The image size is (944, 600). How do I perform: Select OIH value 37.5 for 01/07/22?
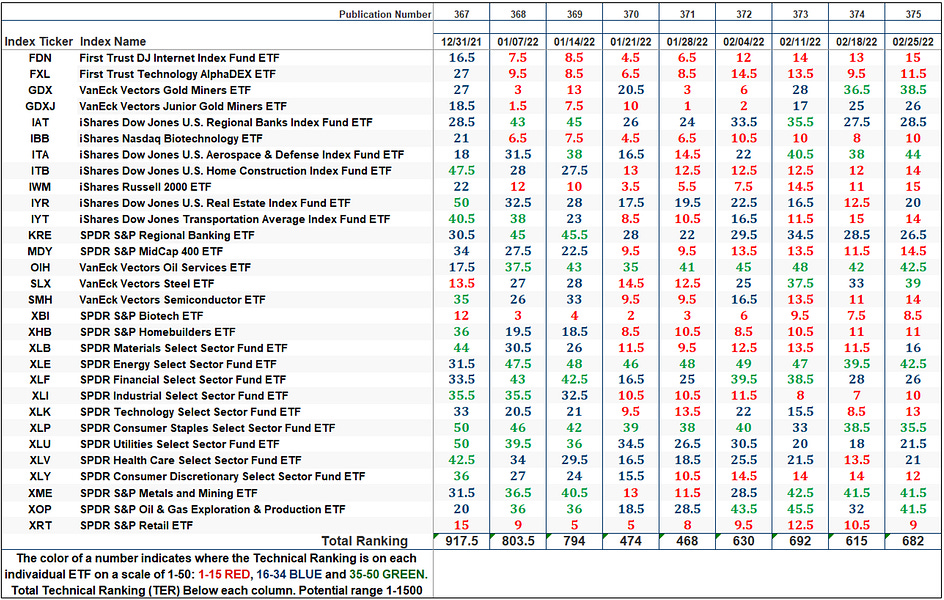(x=518, y=267)
